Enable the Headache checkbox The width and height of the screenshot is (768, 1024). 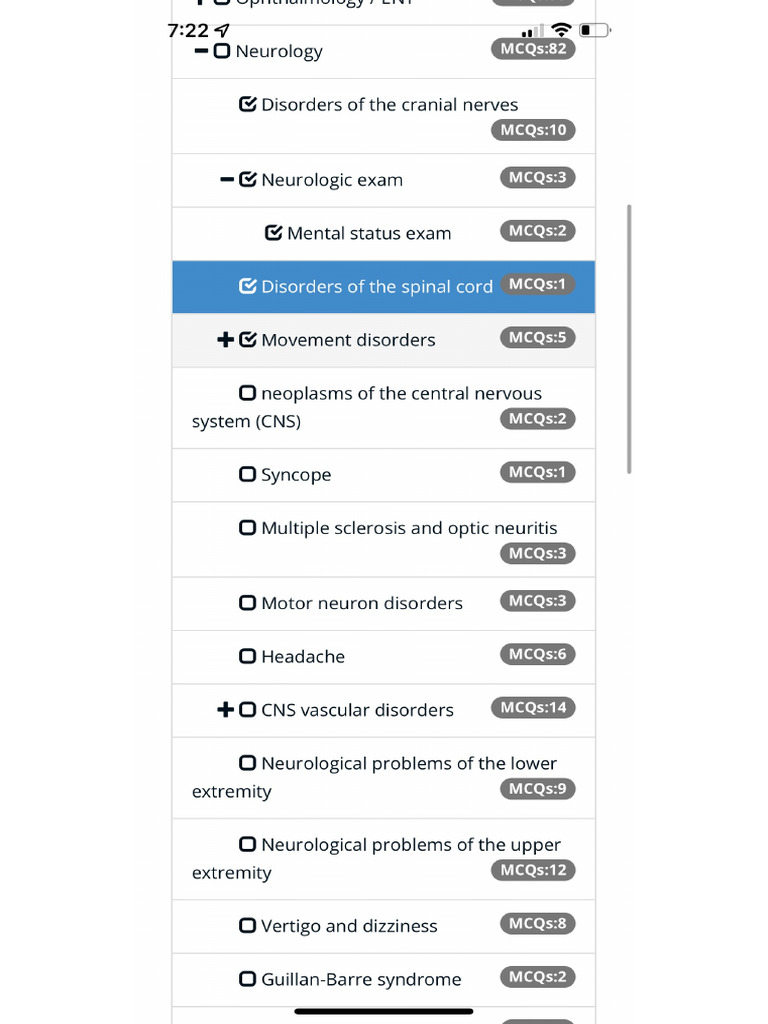(x=248, y=657)
